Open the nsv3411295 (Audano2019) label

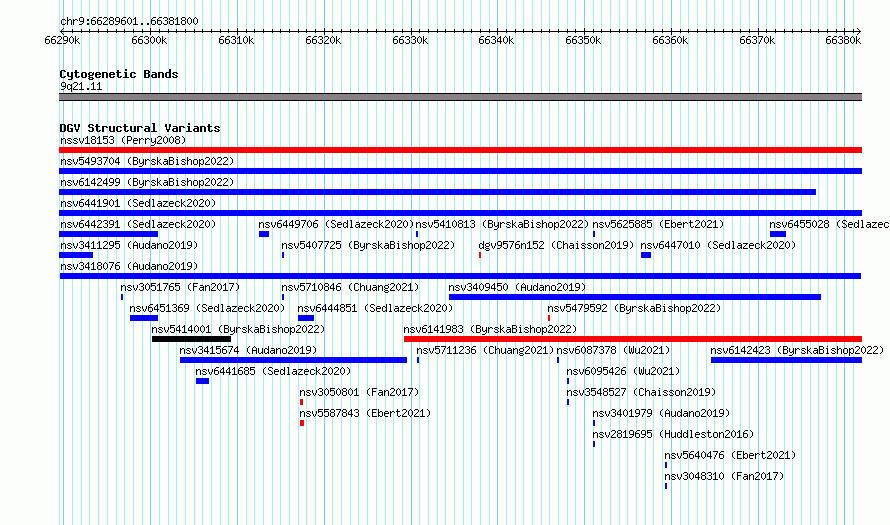tap(129, 245)
